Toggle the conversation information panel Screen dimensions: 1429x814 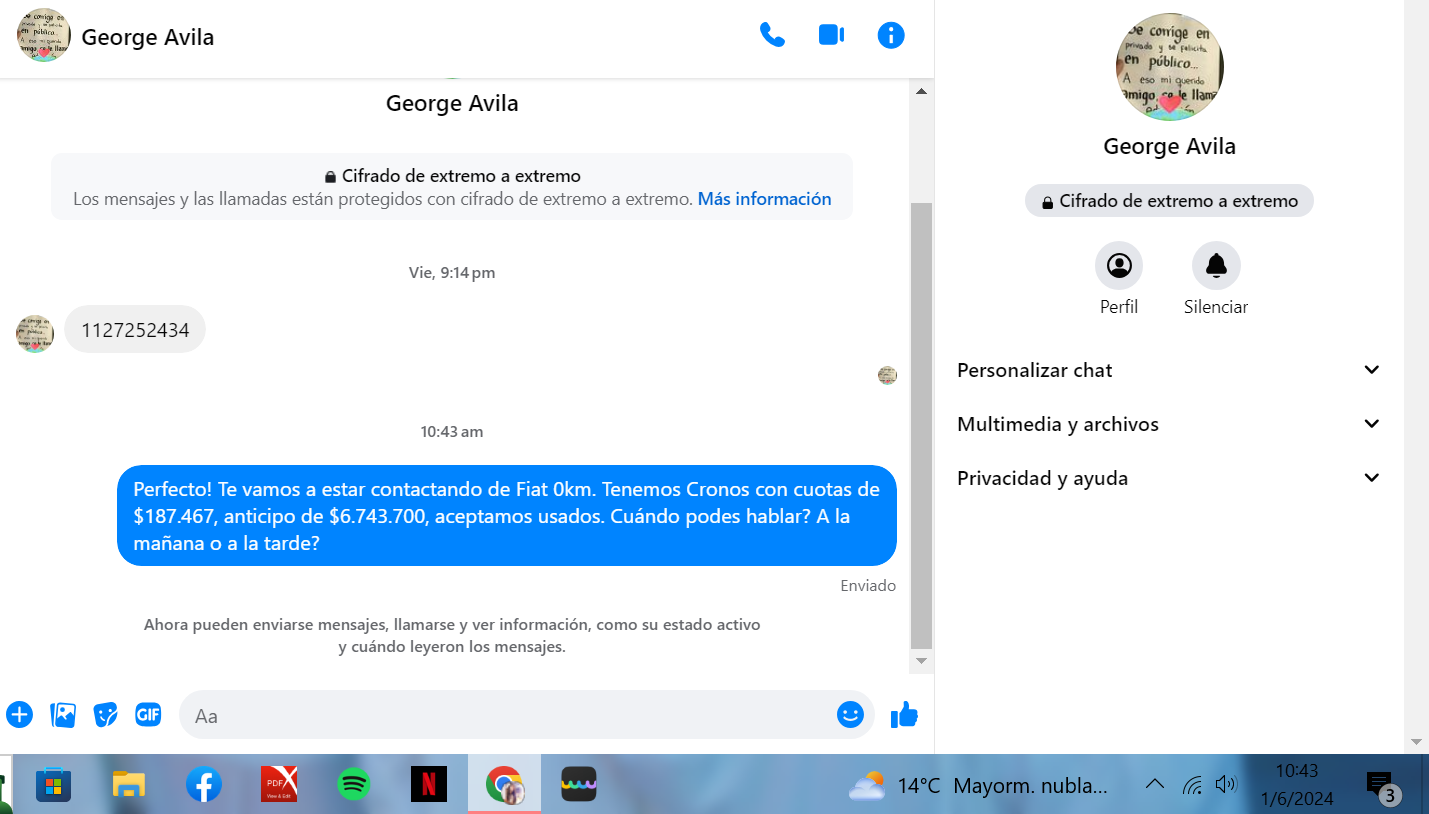click(890, 36)
